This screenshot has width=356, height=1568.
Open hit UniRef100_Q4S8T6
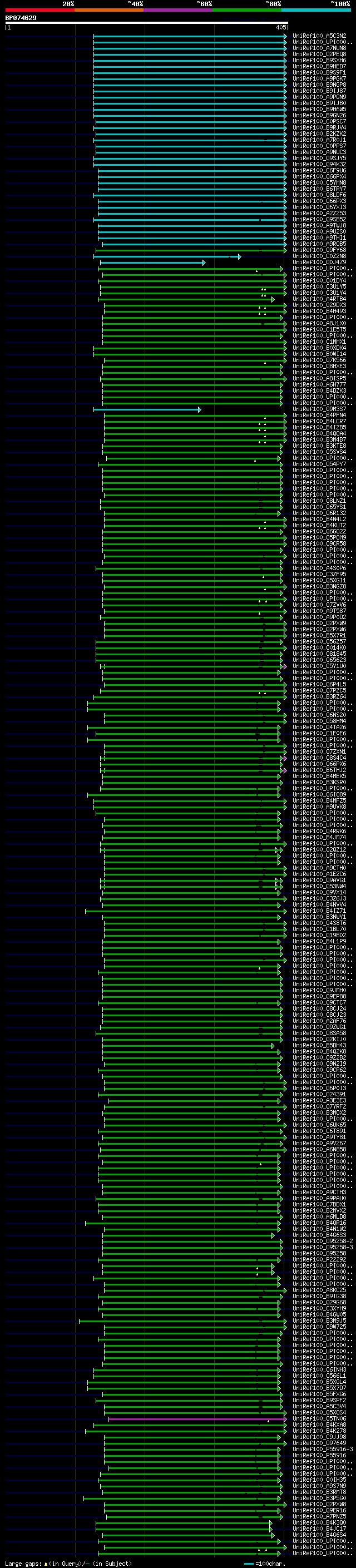[x=319, y=923]
